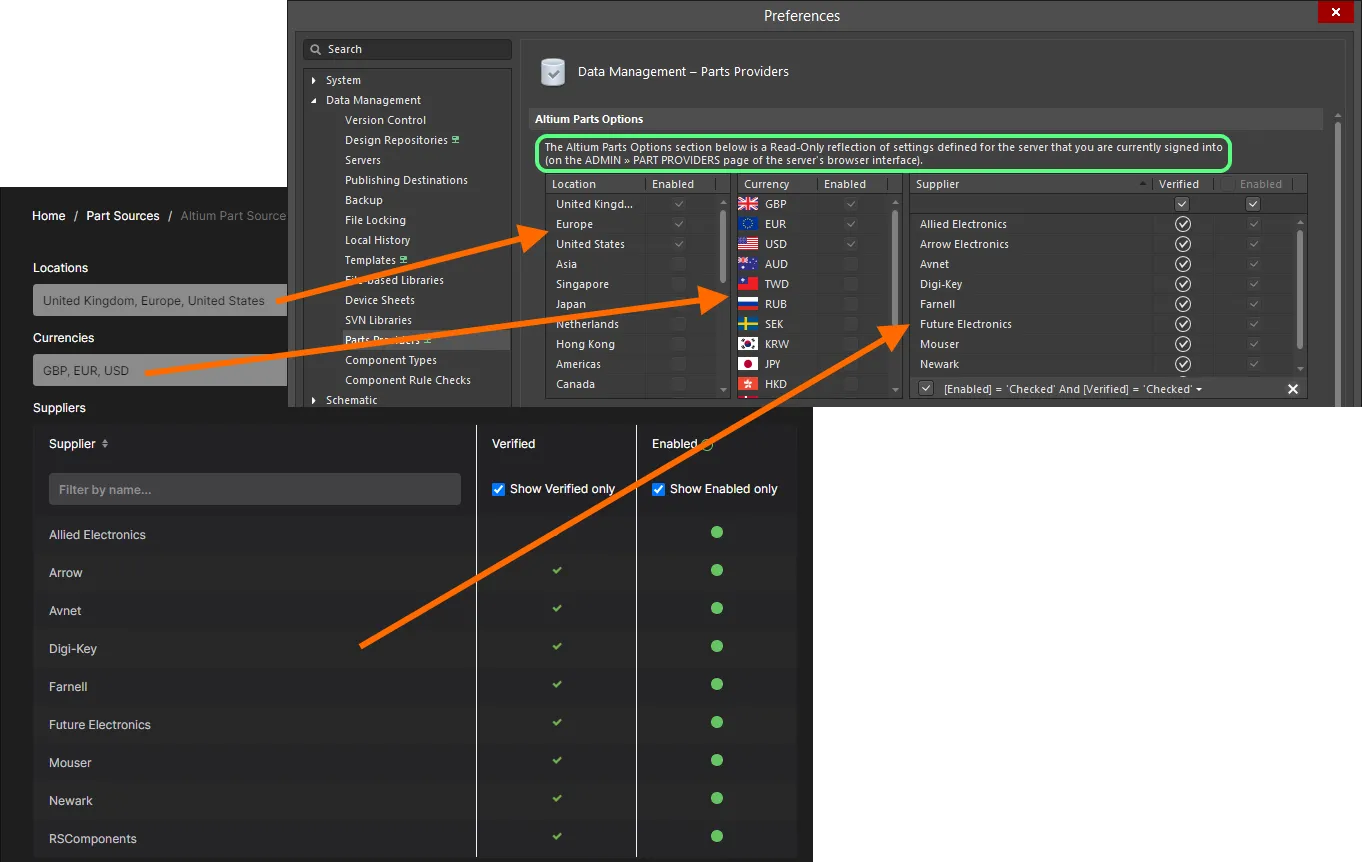Image resolution: width=1362 pixels, height=862 pixels.
Task: Open the Component Types preferences page
Action: 391,360
